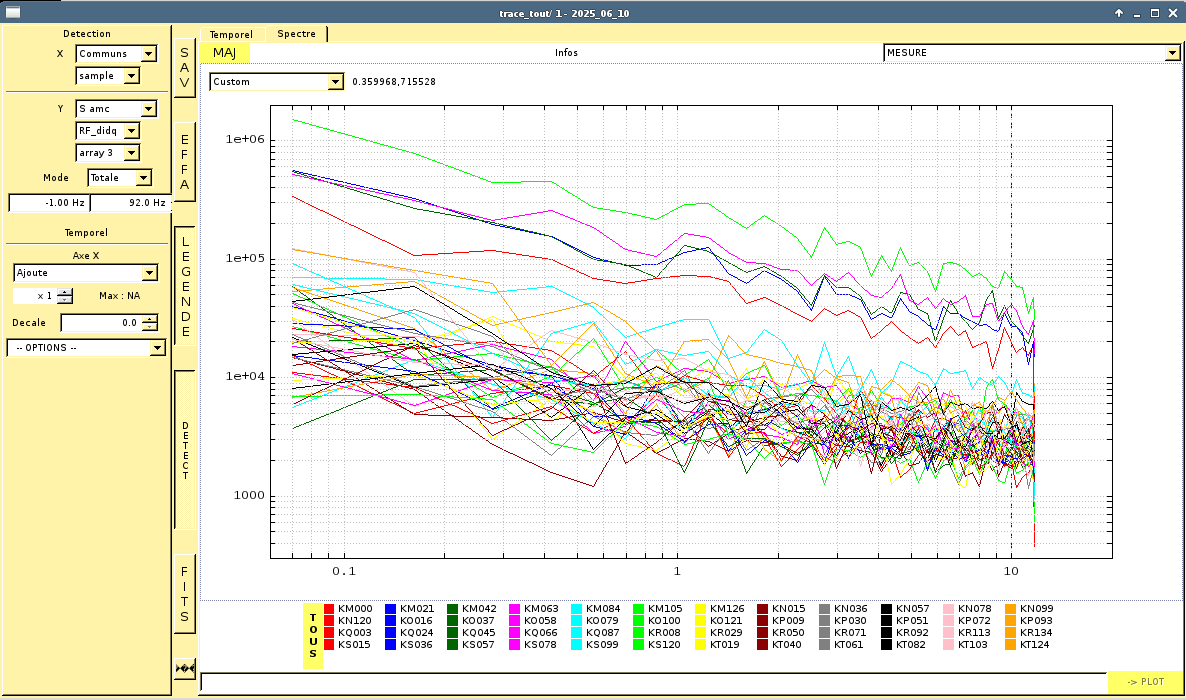
Task: Toggle the vertical LEGENDE button
Action: 184,286
